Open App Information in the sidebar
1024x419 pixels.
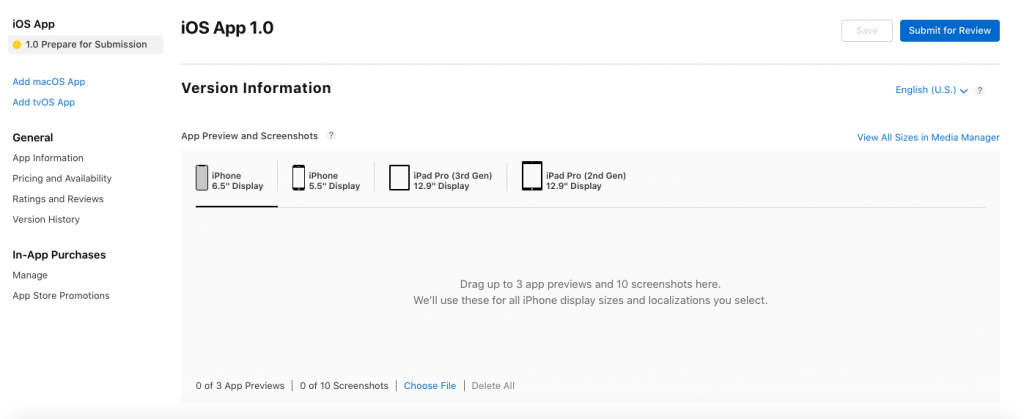click(48, 158)
